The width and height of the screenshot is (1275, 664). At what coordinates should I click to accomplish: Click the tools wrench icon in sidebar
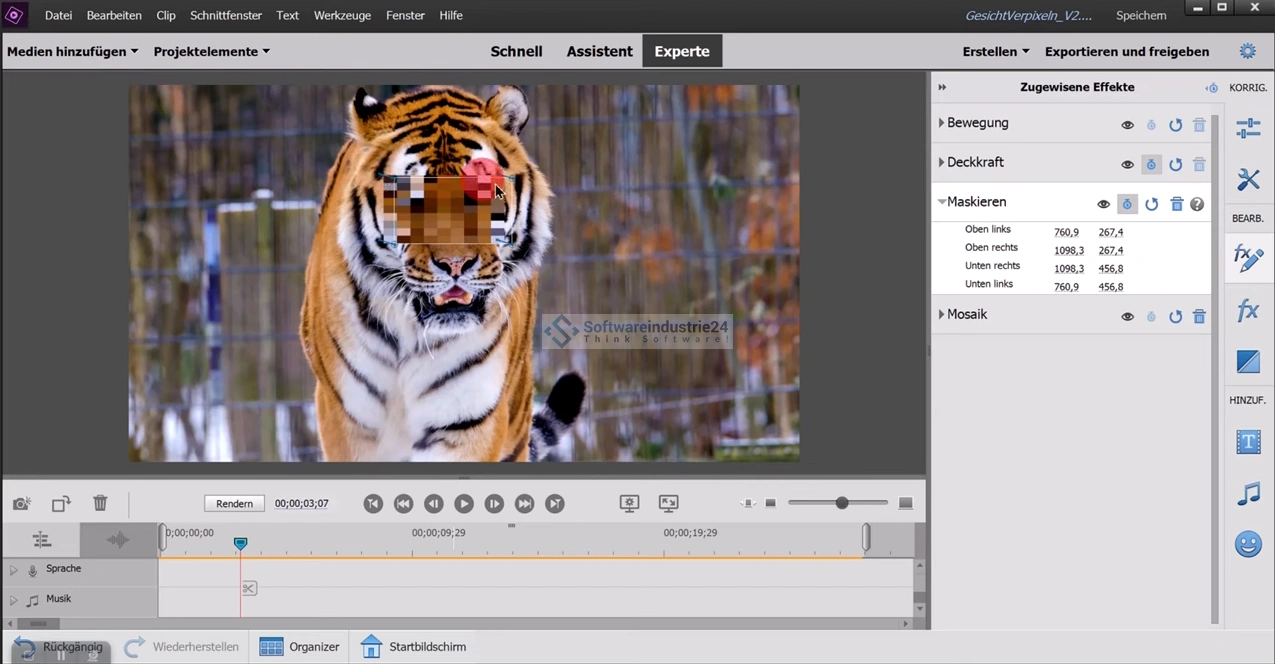click(1248, 180)
